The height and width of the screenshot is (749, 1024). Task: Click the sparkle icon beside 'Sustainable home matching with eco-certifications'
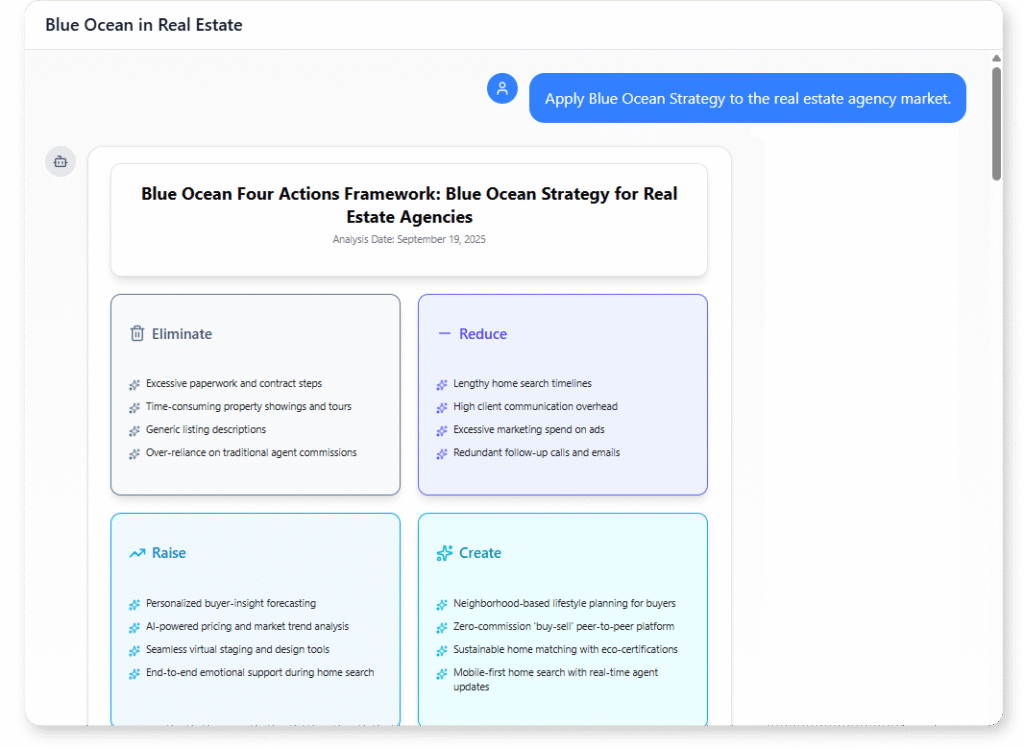tap(440, 650)
